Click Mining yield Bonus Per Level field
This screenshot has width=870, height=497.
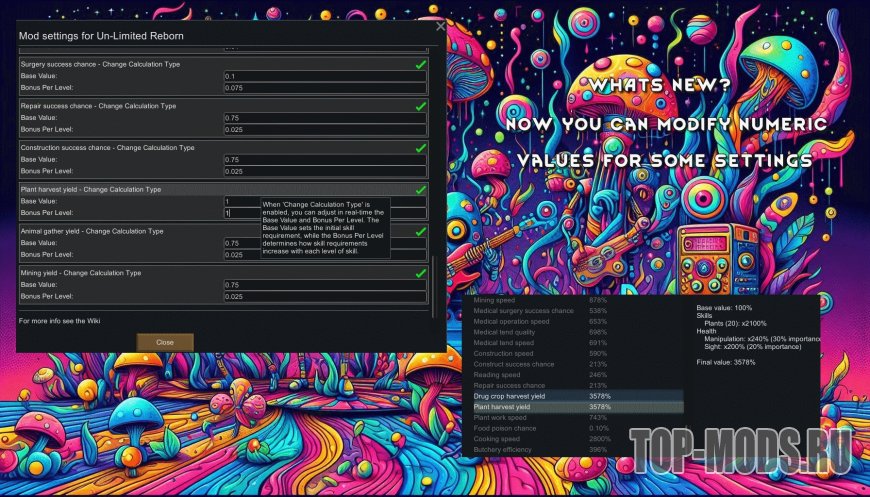(x=325, y=297)
